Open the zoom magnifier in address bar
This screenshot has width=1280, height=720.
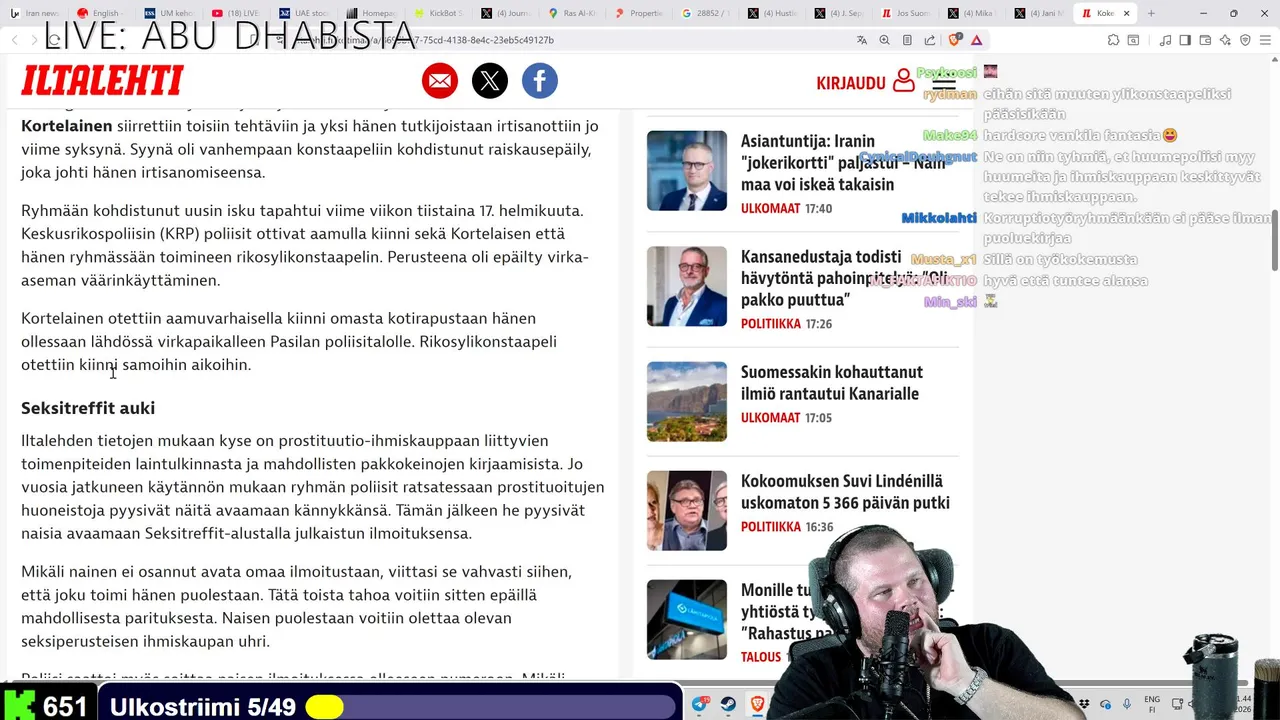[885, 40]
